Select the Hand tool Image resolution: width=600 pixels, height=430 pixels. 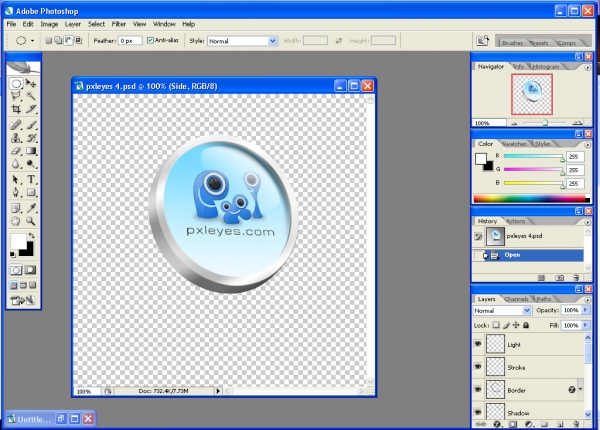point(16,221)
